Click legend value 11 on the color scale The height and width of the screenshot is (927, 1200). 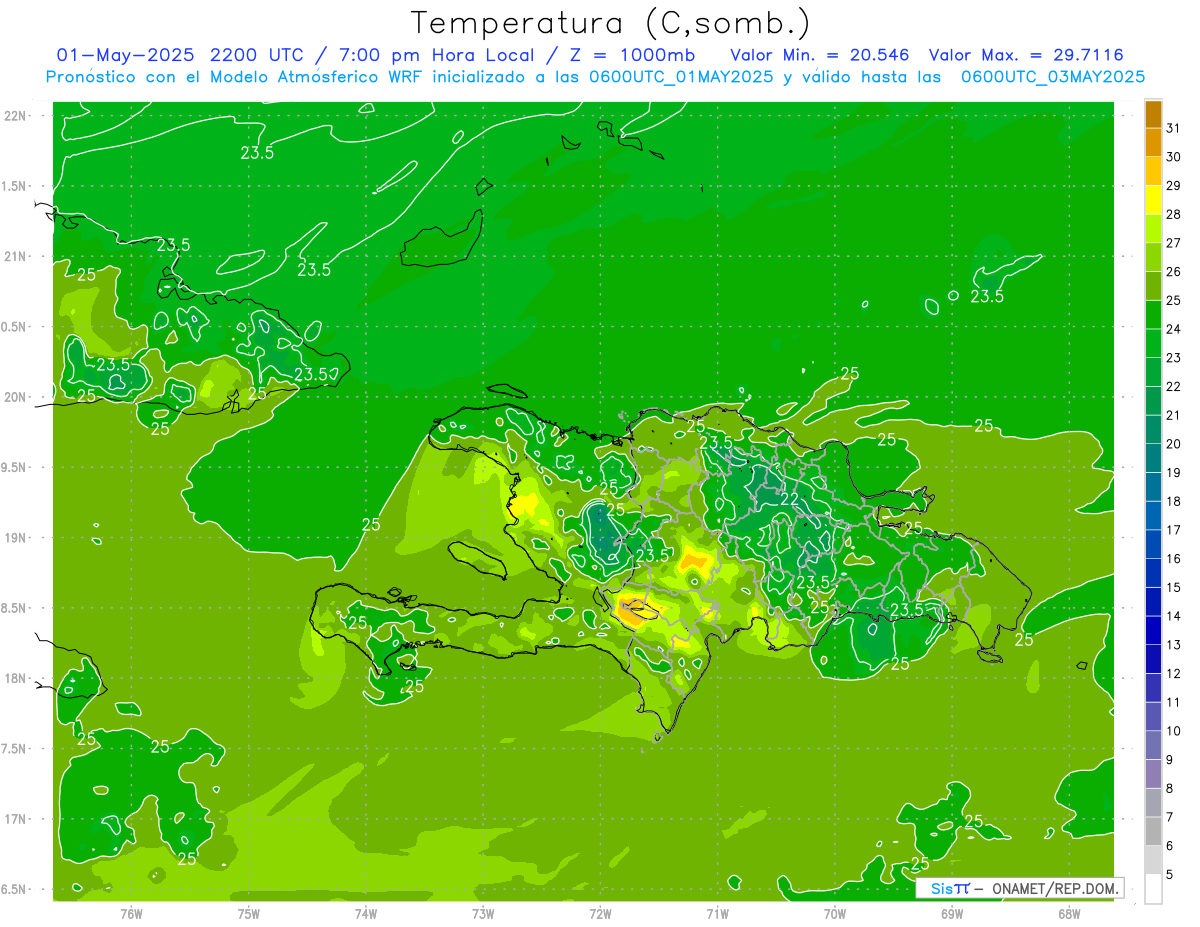pyautogui.click(x=1173, y=702)
